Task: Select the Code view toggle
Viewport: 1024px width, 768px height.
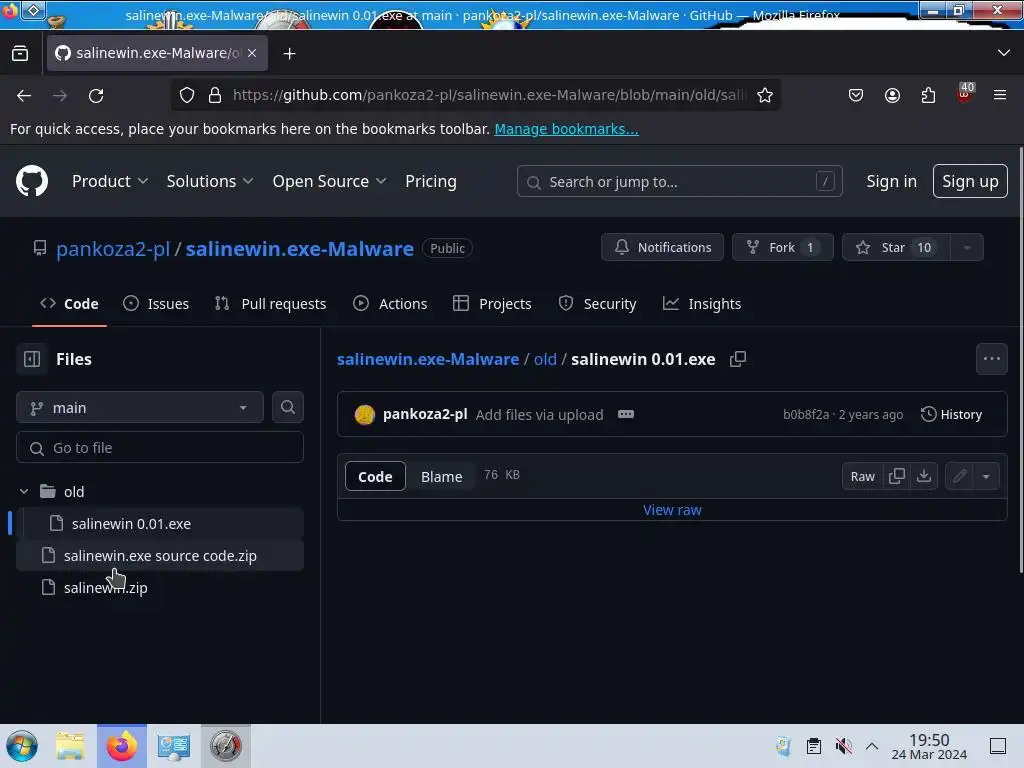Action: pyautogui.click(x=375, y=476)
